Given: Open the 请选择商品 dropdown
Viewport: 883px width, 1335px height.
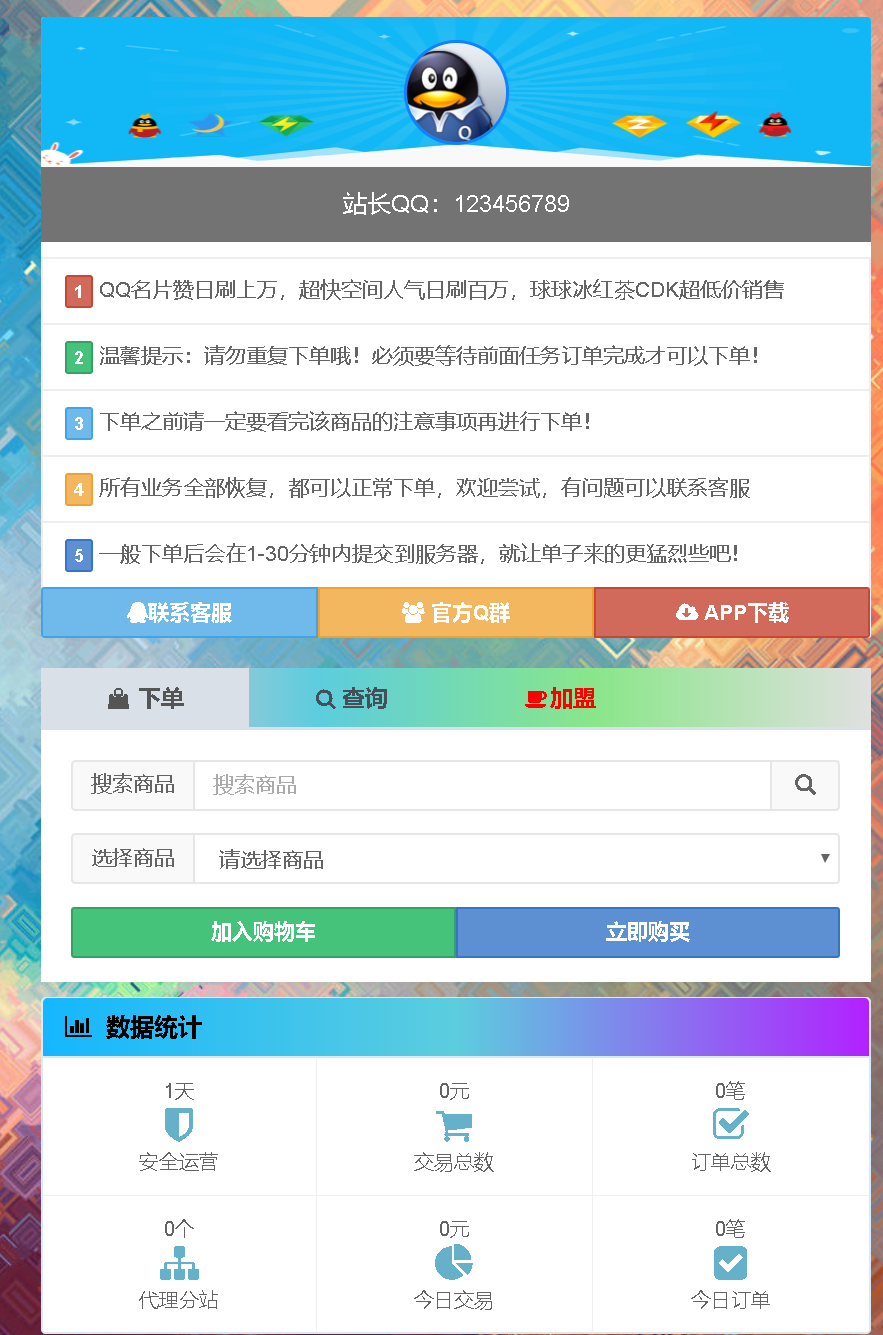Looking at the screenshot, I should tap(516, 859).
